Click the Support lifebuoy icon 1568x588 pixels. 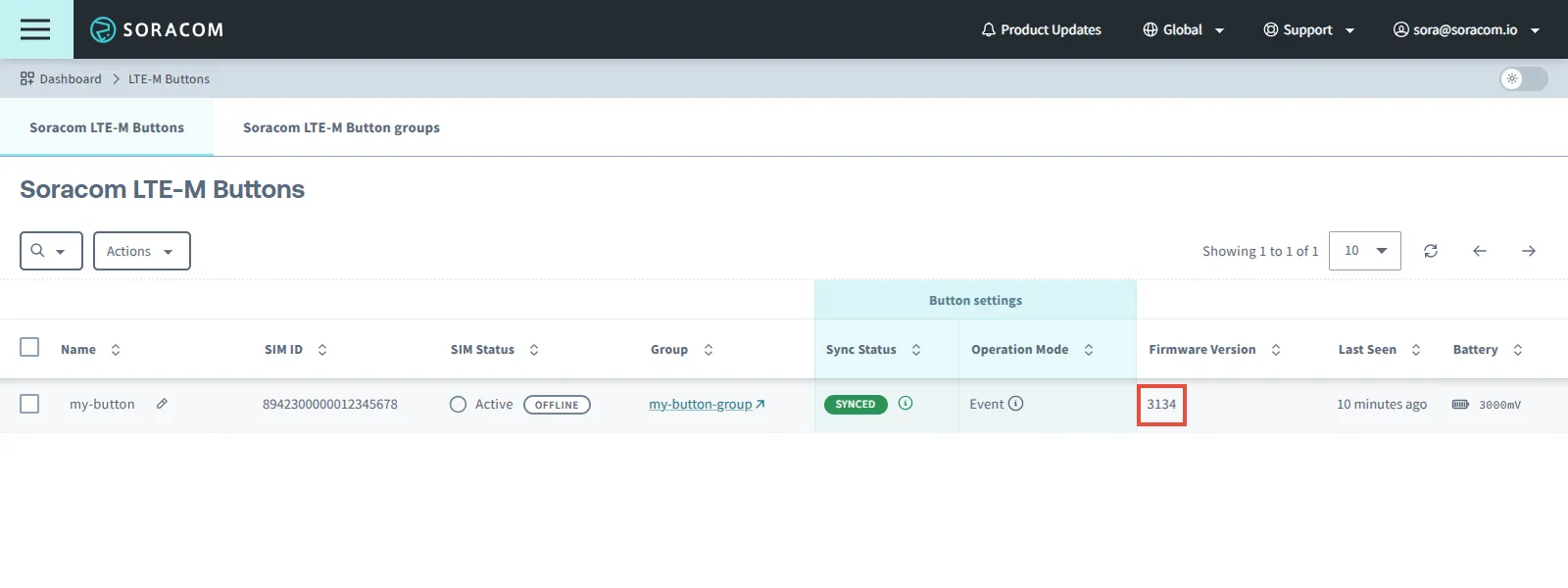1271,29
